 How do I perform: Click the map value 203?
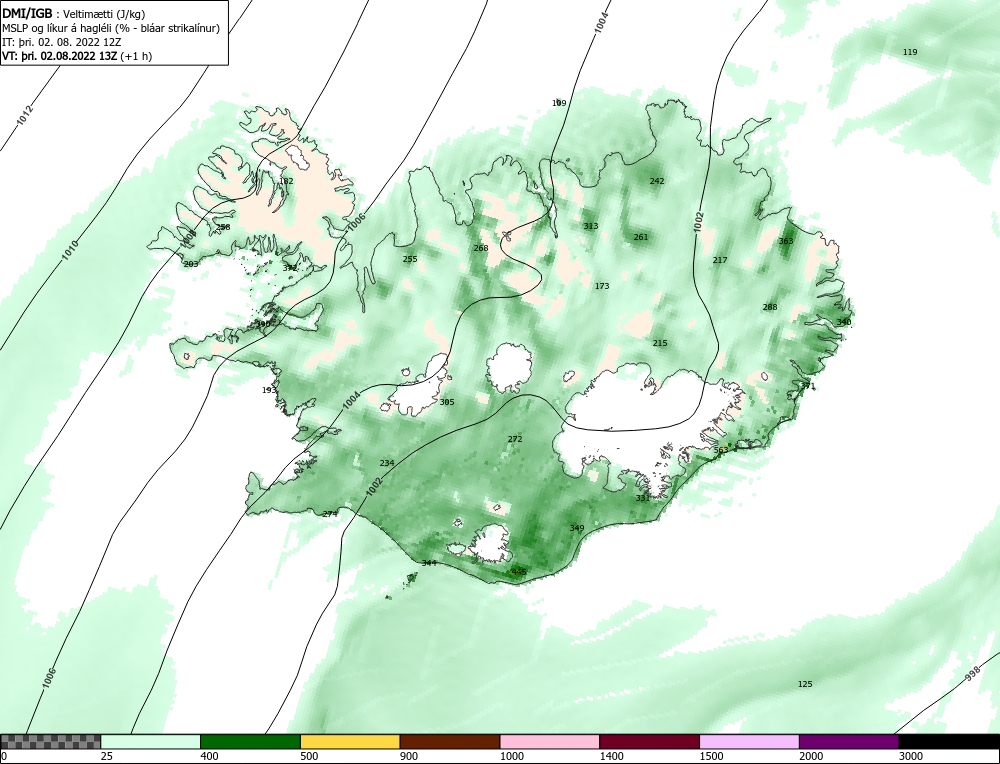(191, 264)
